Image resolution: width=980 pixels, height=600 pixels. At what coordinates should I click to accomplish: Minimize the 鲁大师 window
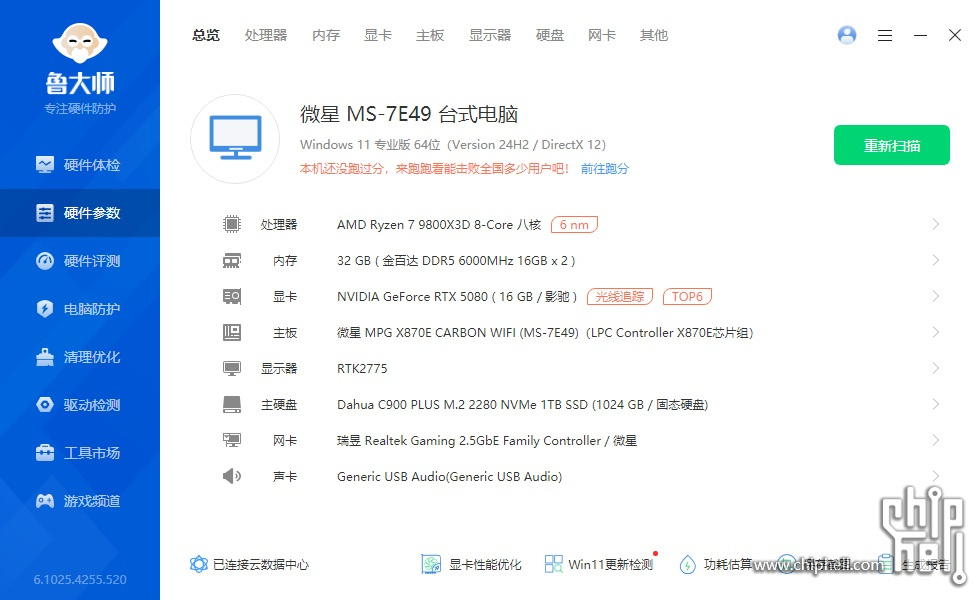point(920,36)
